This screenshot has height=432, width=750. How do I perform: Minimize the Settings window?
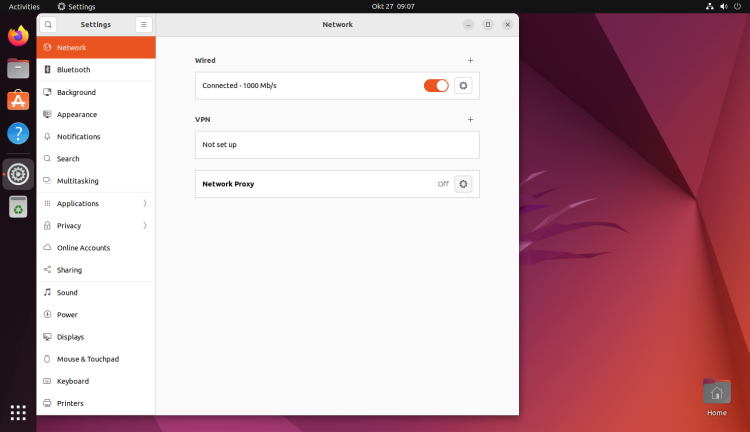pos(468,24)
